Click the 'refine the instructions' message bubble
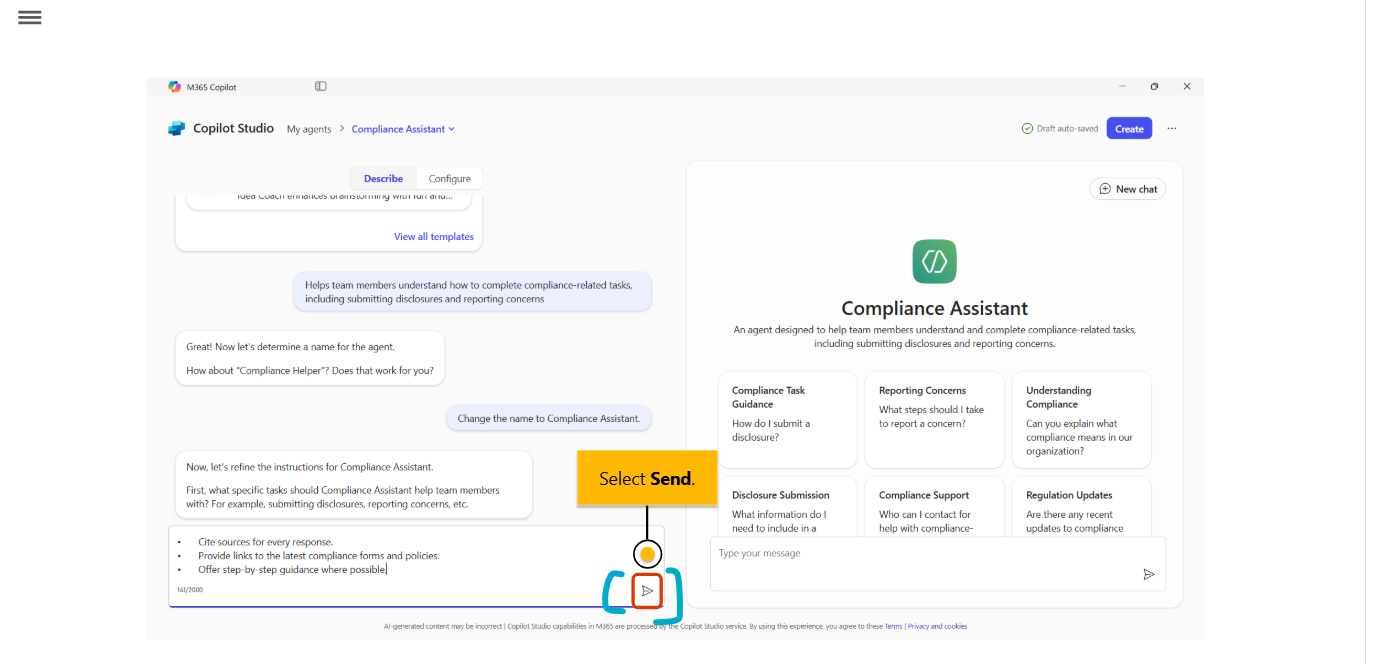 tap(354, 485)
